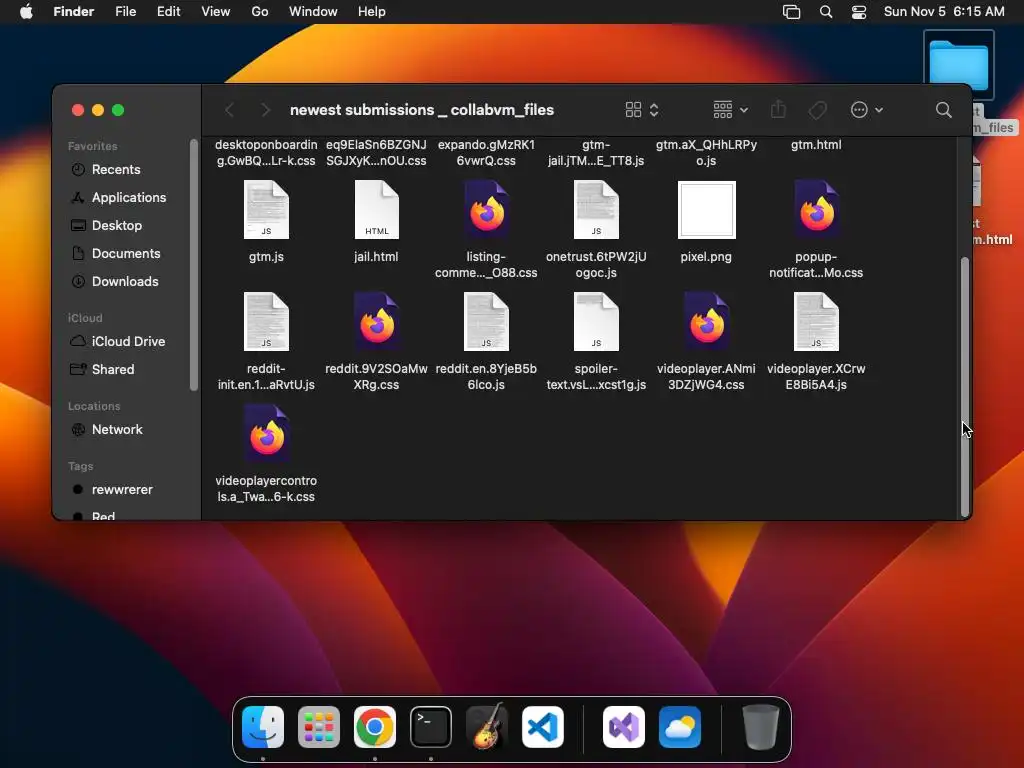Click desktoponboarding.GwBQ...Lr-k.css file name

pos(266,153)
